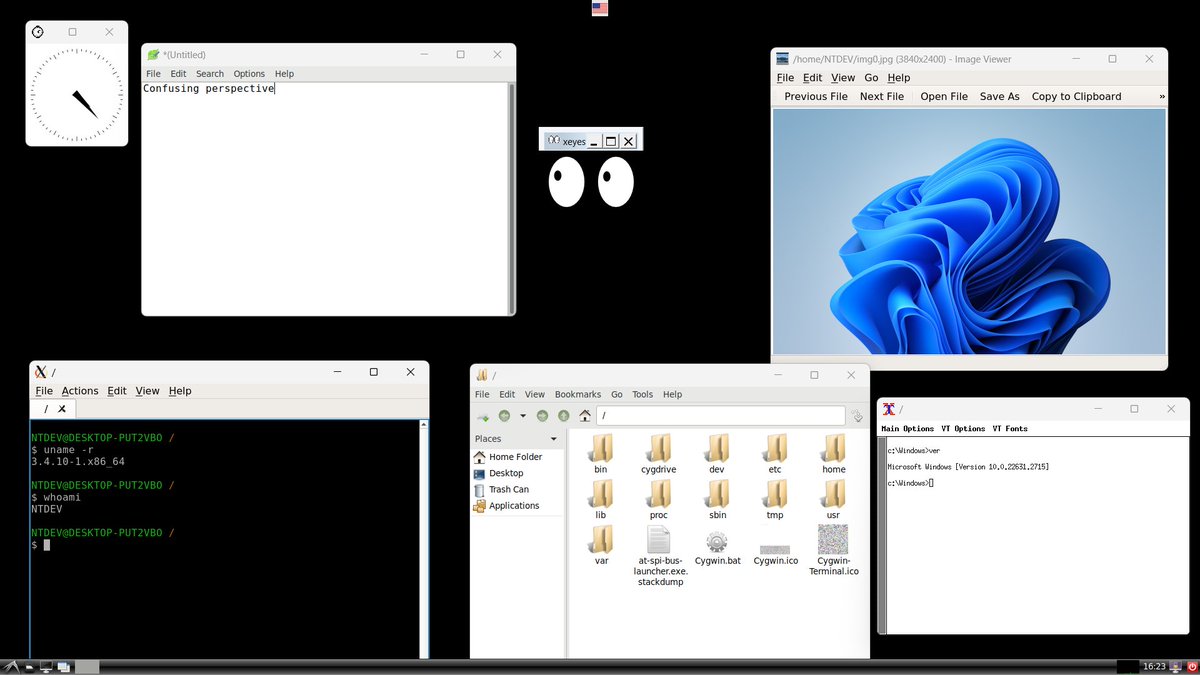Viewport: 1200px width, 675px height.
Task: Open back history dropdown arrow in file manager
Action: point(522,416)
